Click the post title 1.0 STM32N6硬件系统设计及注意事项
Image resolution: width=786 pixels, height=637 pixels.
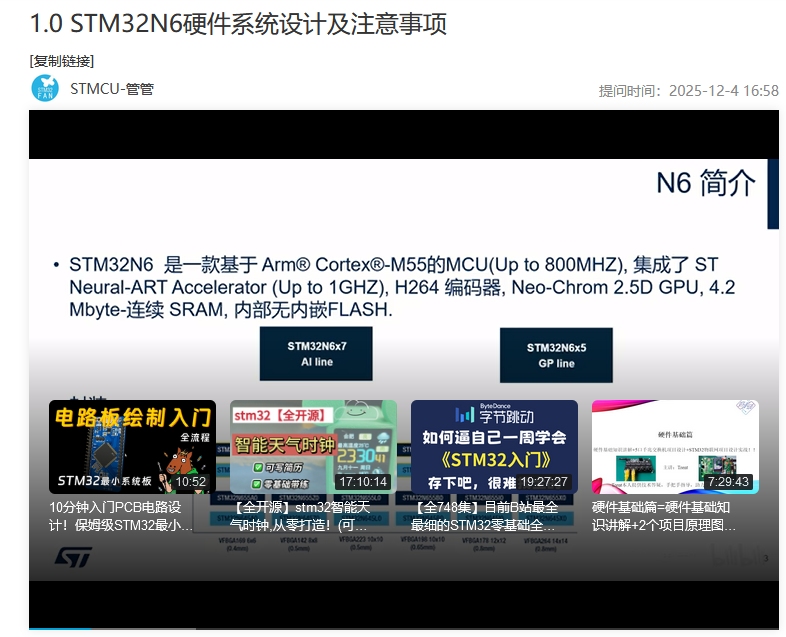click(238, 24)
